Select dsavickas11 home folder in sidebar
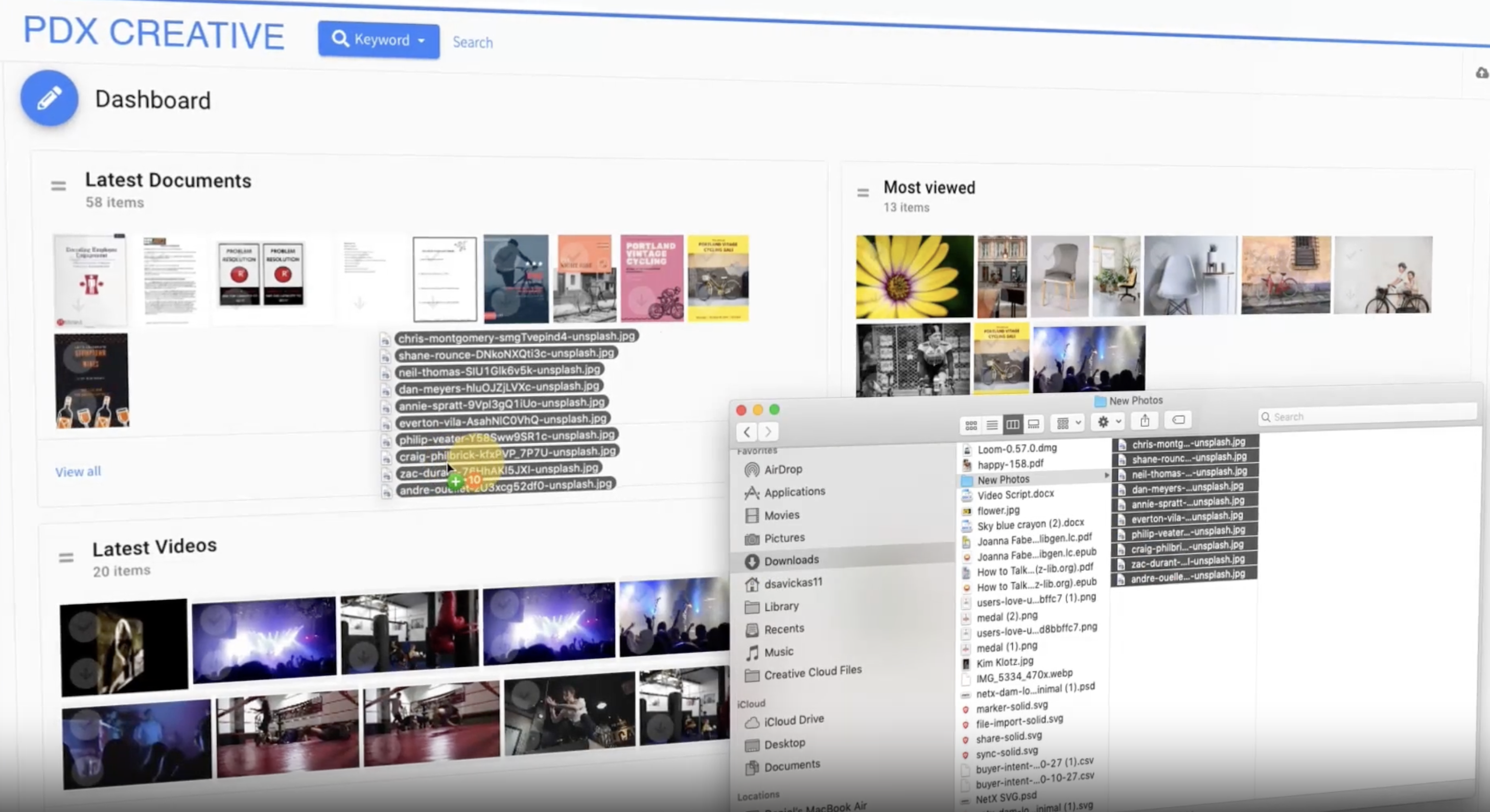The image size is (1490, 812). pos(793,583)
